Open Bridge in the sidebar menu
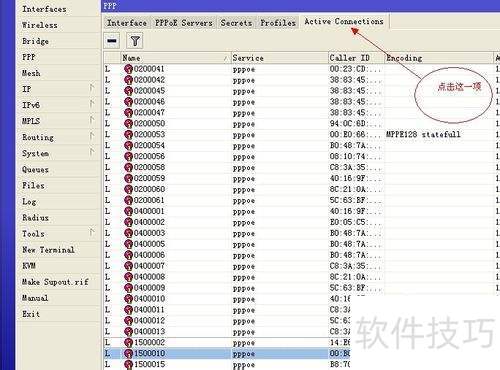Image resolution: width=500 pixels, height=370 pixels. [x=35, y=41]
